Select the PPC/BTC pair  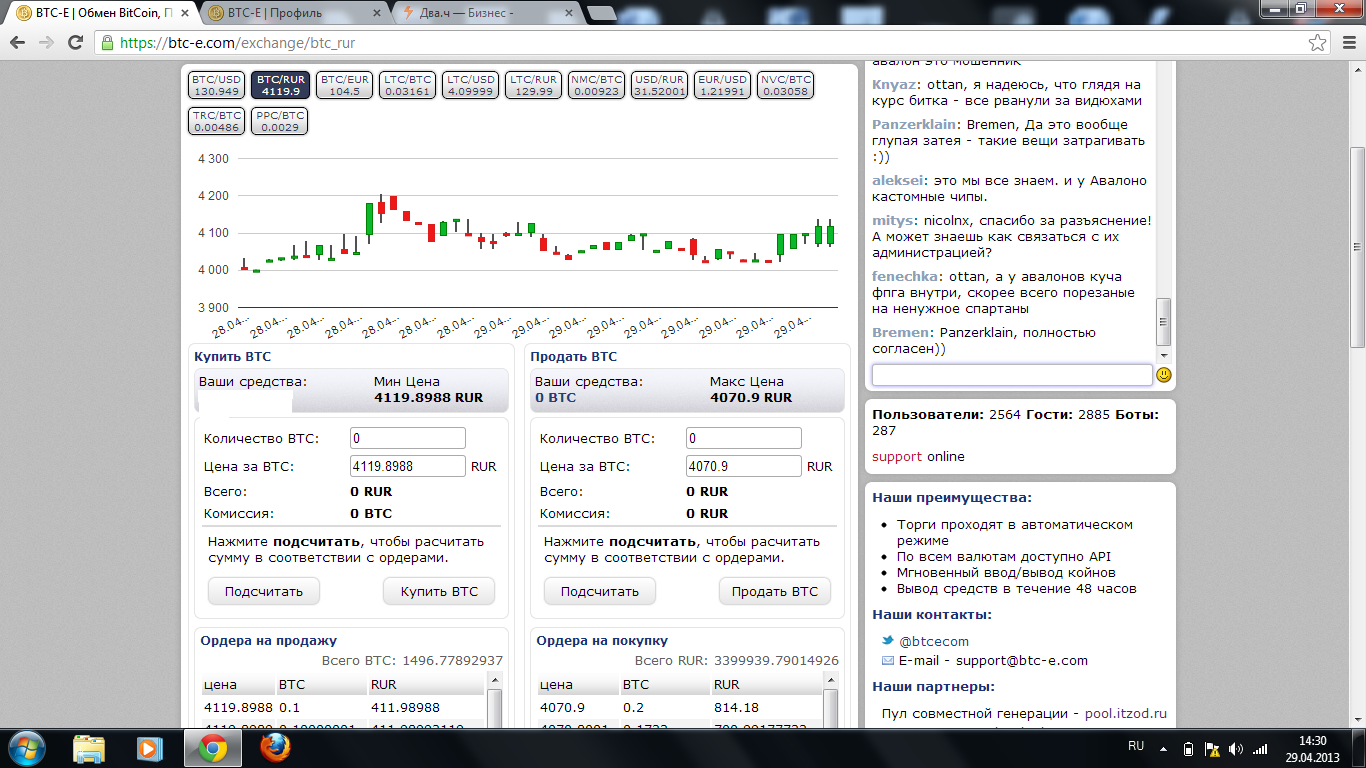click(280, 121)
